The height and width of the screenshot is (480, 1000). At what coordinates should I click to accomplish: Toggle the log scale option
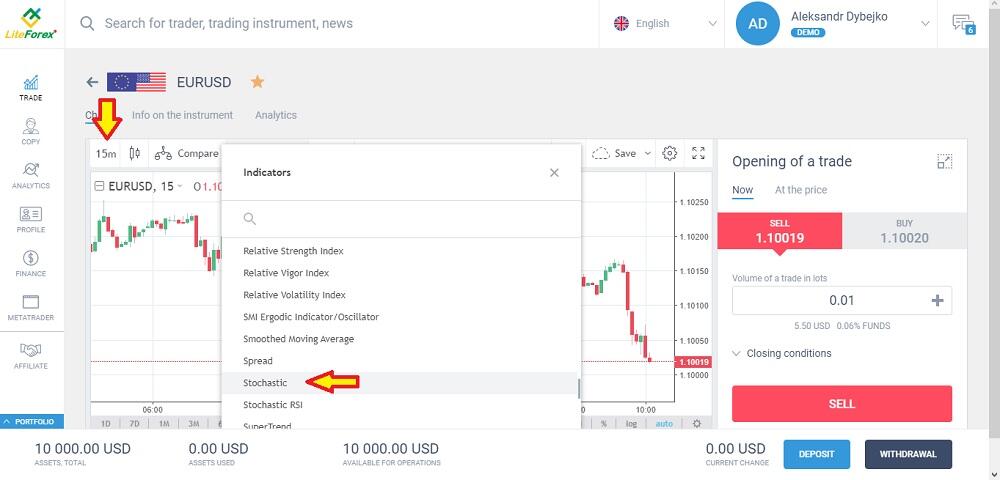pyautogui.click(x=631, y=423)
